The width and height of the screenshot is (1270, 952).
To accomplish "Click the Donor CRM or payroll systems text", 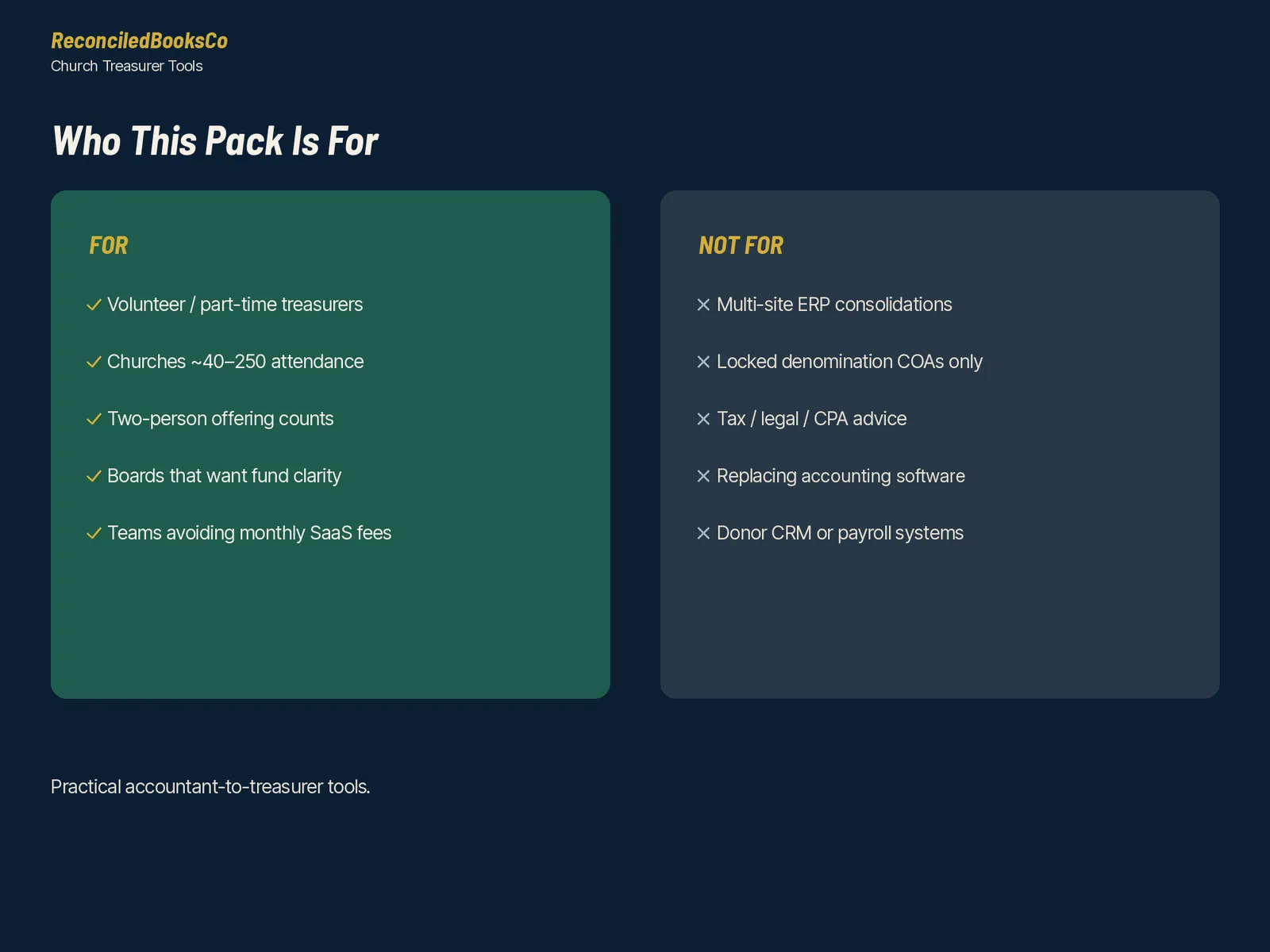I will pyautogui.click(x=840, y=533).
